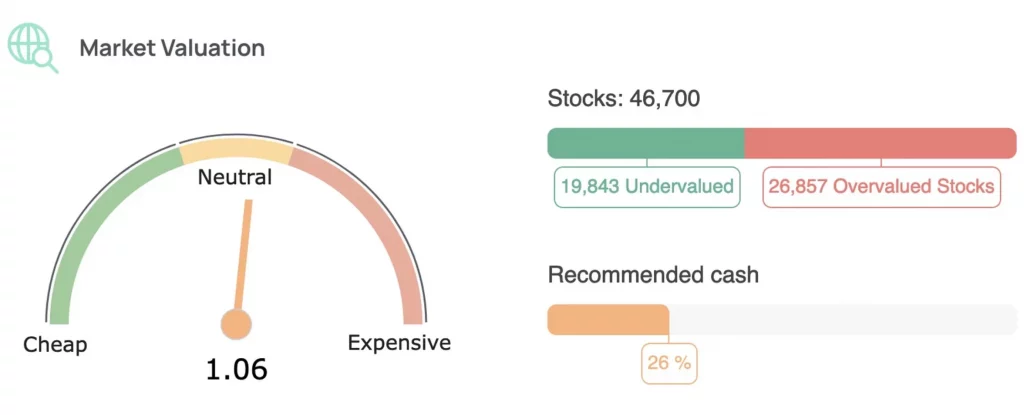Click the 26,857 Overvalued Stocks tag
The width and height of the screenshot is (1024, 415).
[881, 187]
